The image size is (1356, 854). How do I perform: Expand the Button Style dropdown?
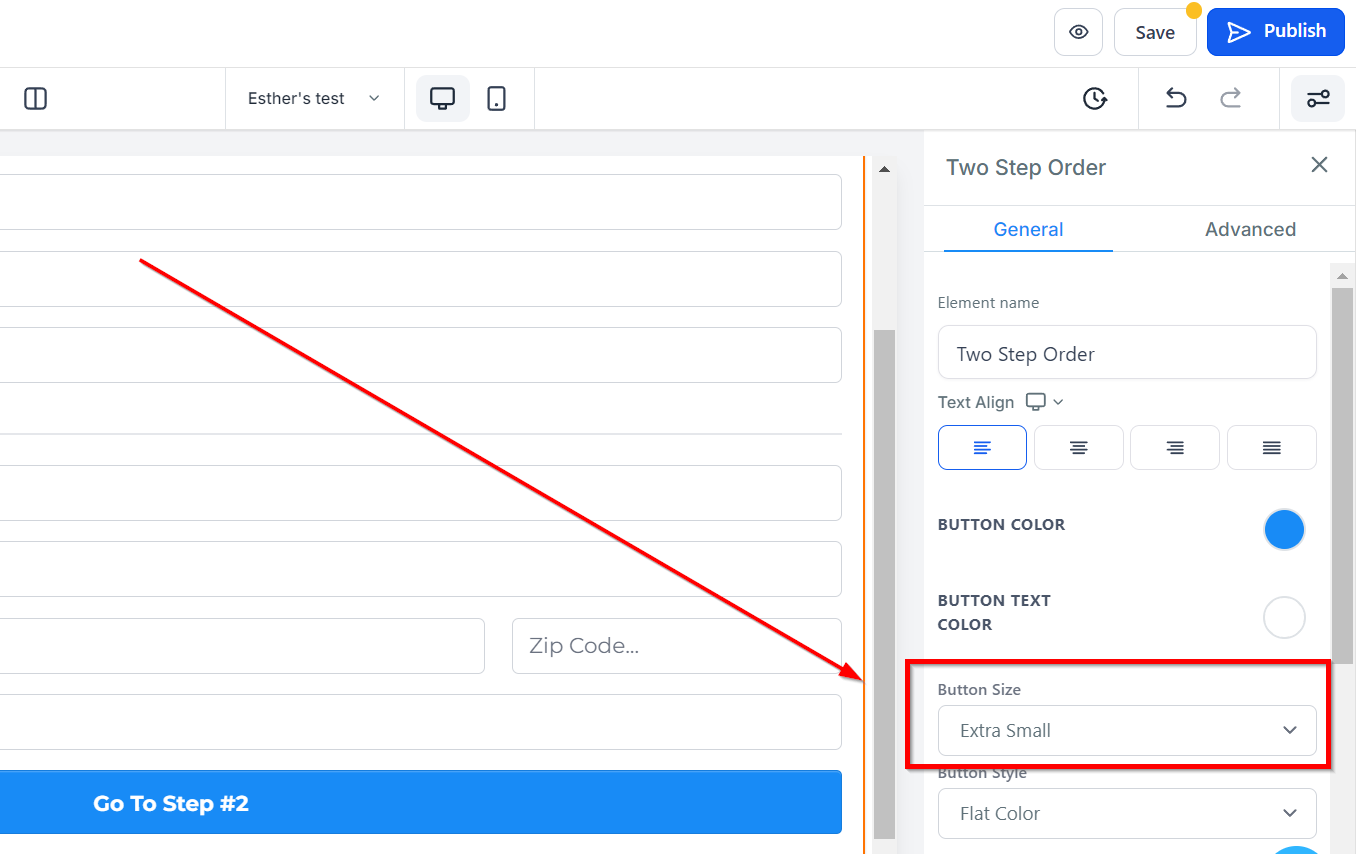[x=1127, y=814]
